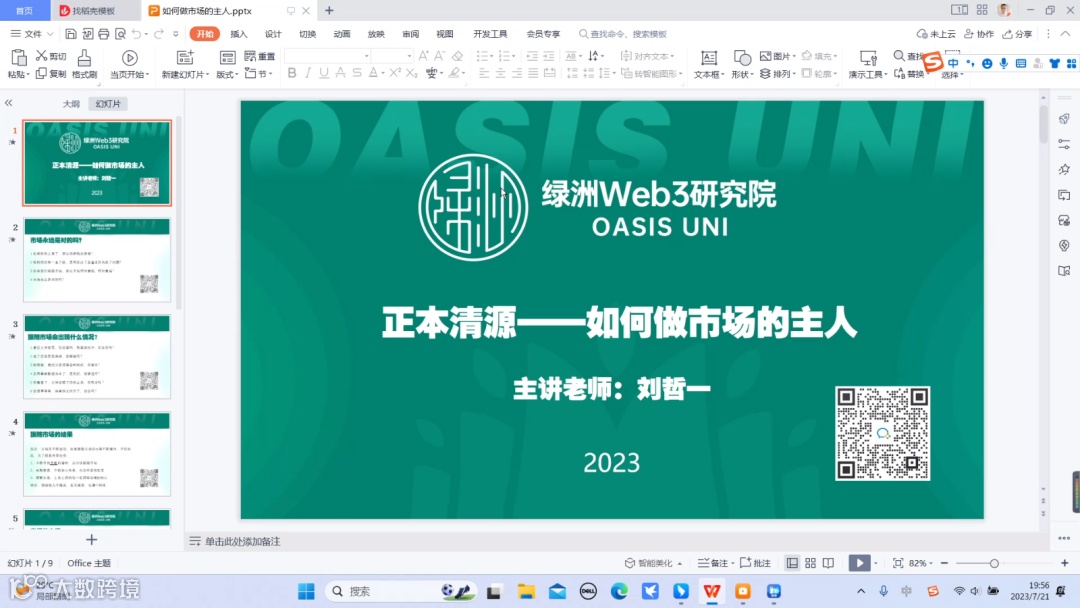This screenshot has width=1080, height=608.
Task: Click the 单击此处添加备注 notes field
Action: 242,541
